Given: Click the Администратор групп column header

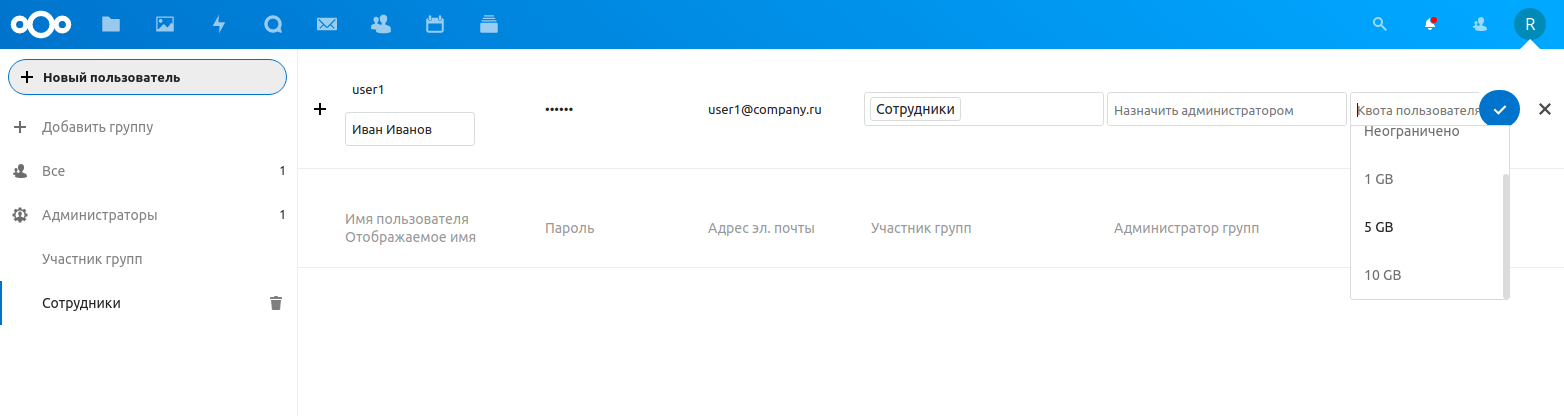Looking at the screenshot, I should point(1186,228).
